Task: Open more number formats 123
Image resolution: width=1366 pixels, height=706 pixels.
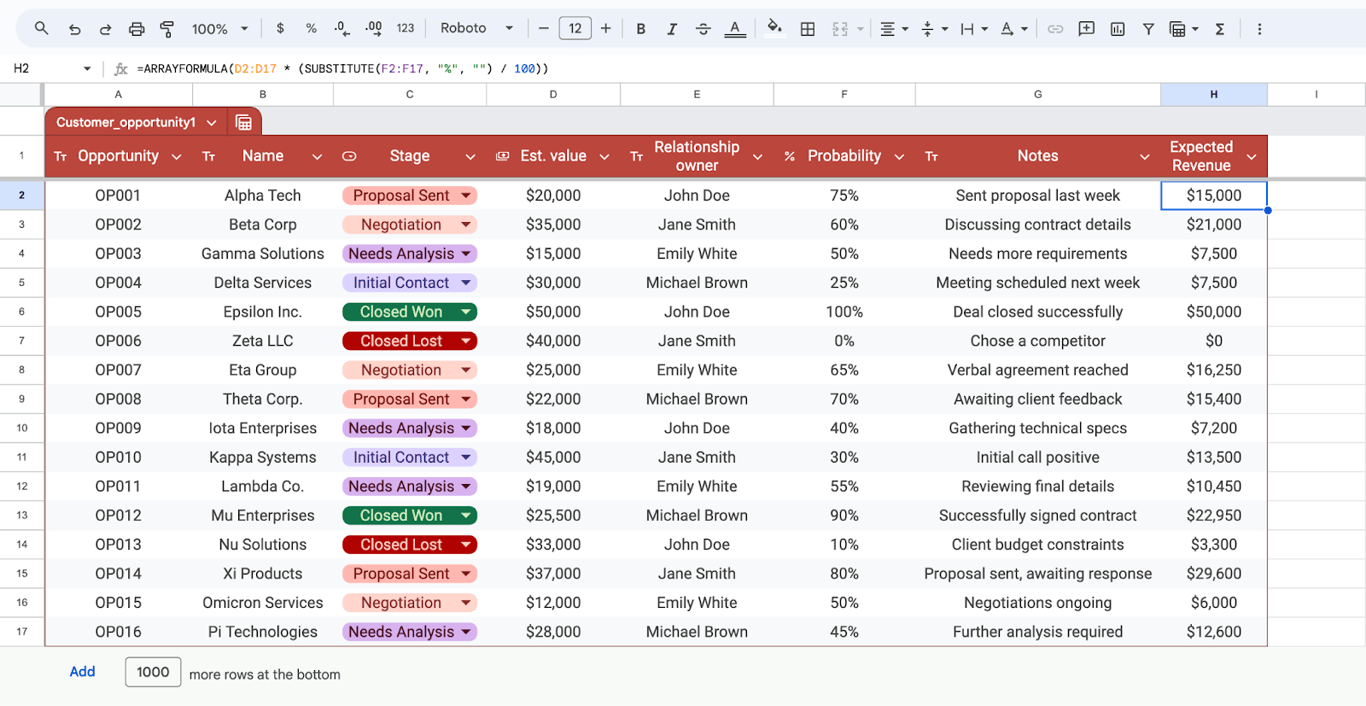Action: point(405,29)
